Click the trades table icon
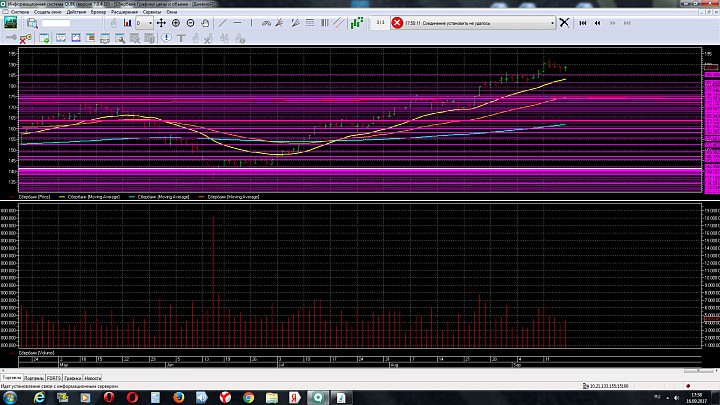The width and height of the screenshot is (720, 405). pos(105,39)
